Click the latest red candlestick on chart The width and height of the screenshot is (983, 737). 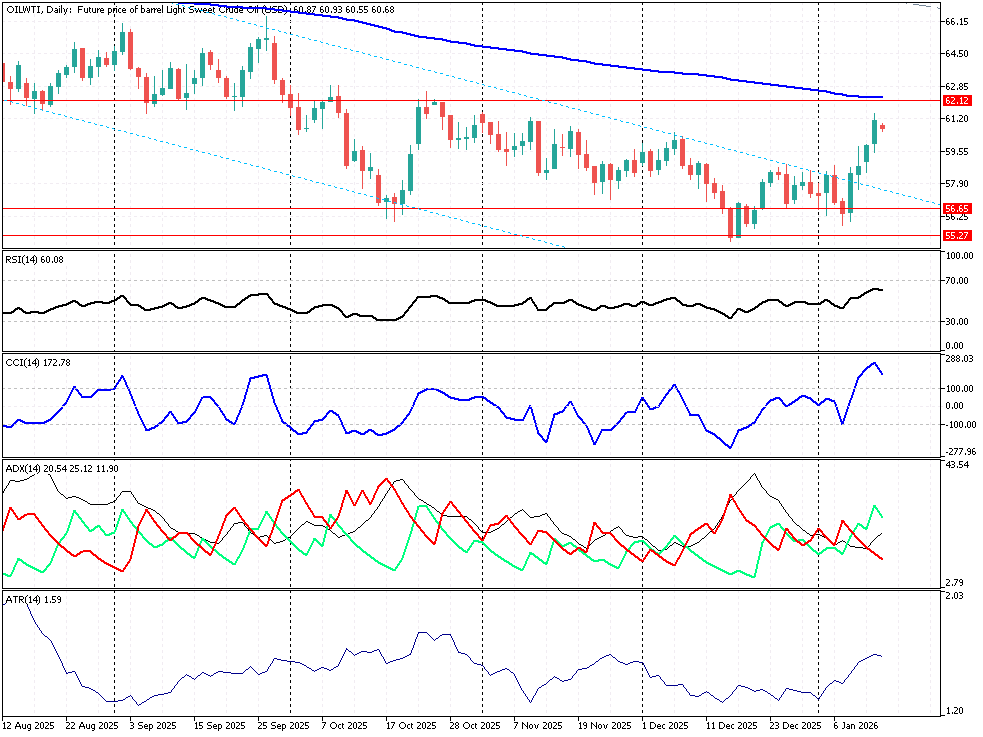[883, 127]
